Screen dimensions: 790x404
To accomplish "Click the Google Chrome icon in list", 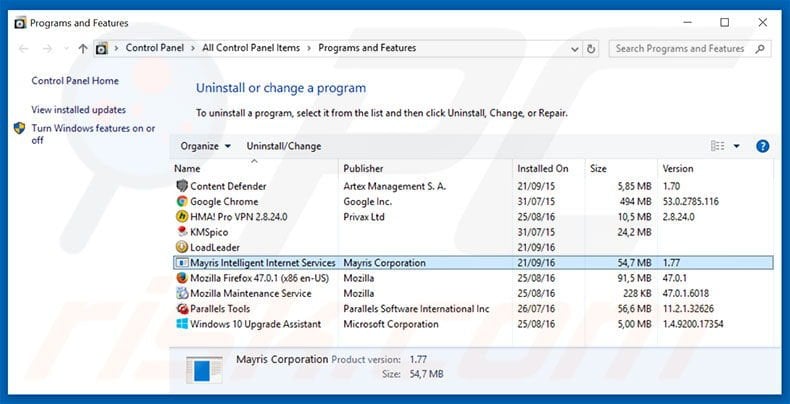I will click(182, 201).
